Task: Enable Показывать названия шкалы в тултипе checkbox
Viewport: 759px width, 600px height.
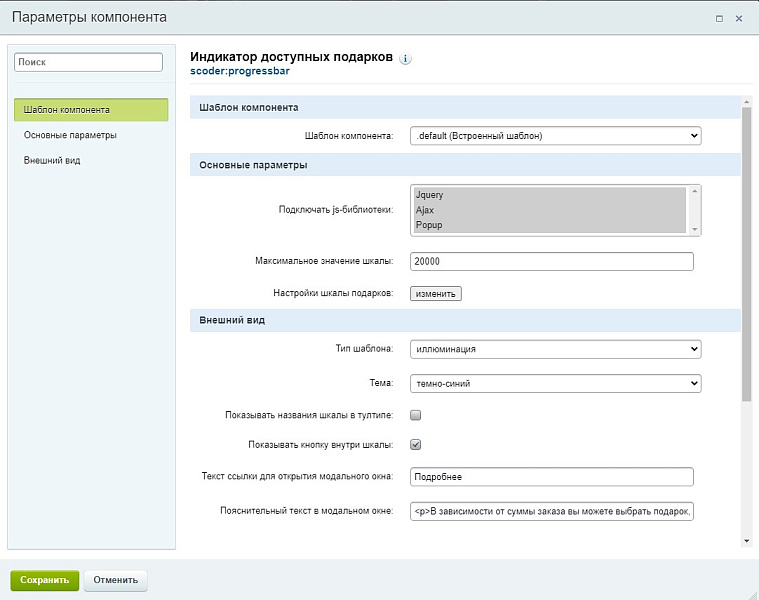Action: point(416,415)
